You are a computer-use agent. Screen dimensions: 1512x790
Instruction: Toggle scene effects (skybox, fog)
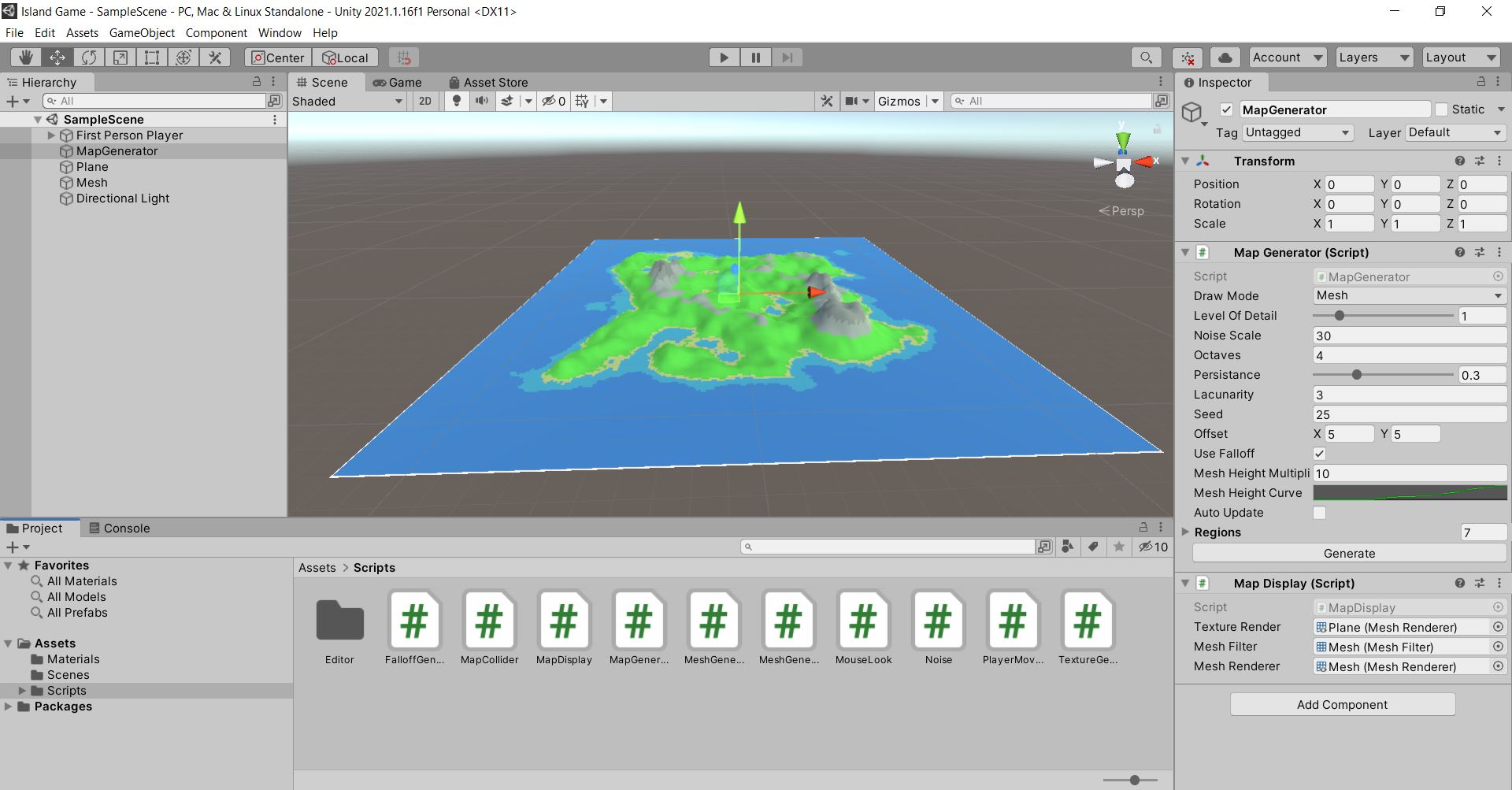click(x=508, y=101)
